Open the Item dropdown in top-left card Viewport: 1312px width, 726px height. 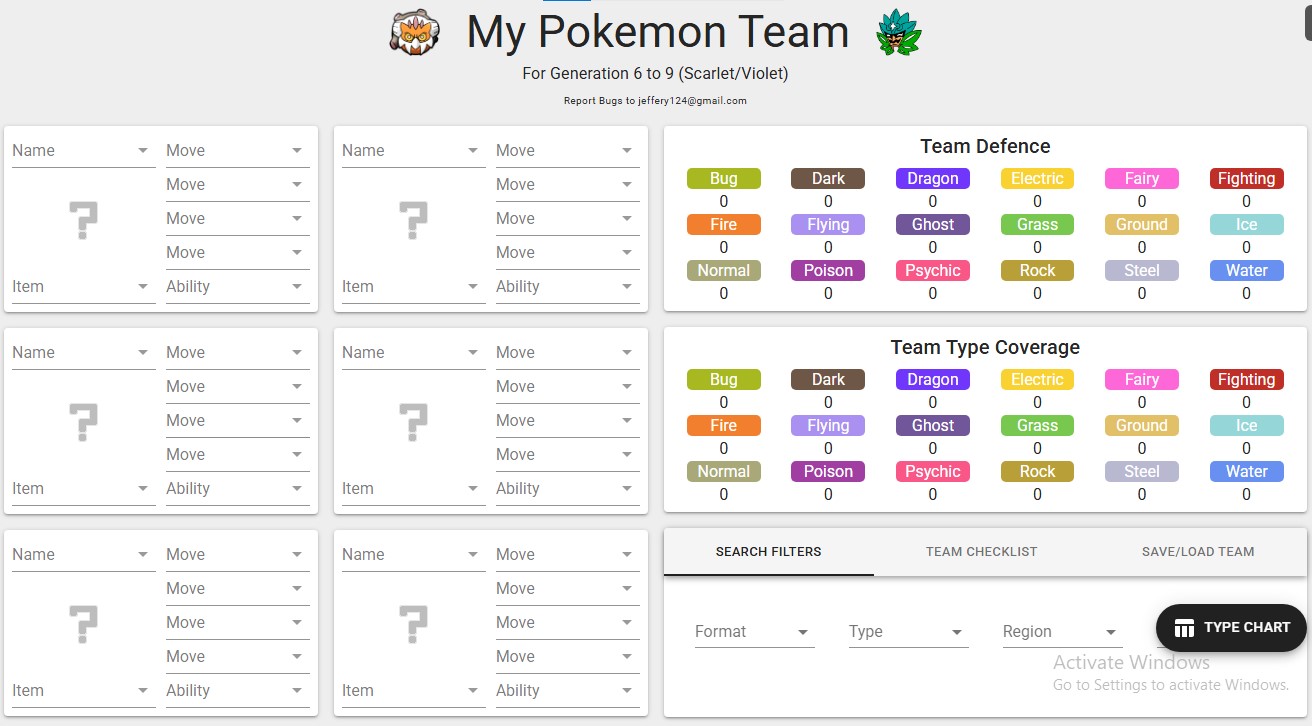pyautogui.click(x=83, y=287)
